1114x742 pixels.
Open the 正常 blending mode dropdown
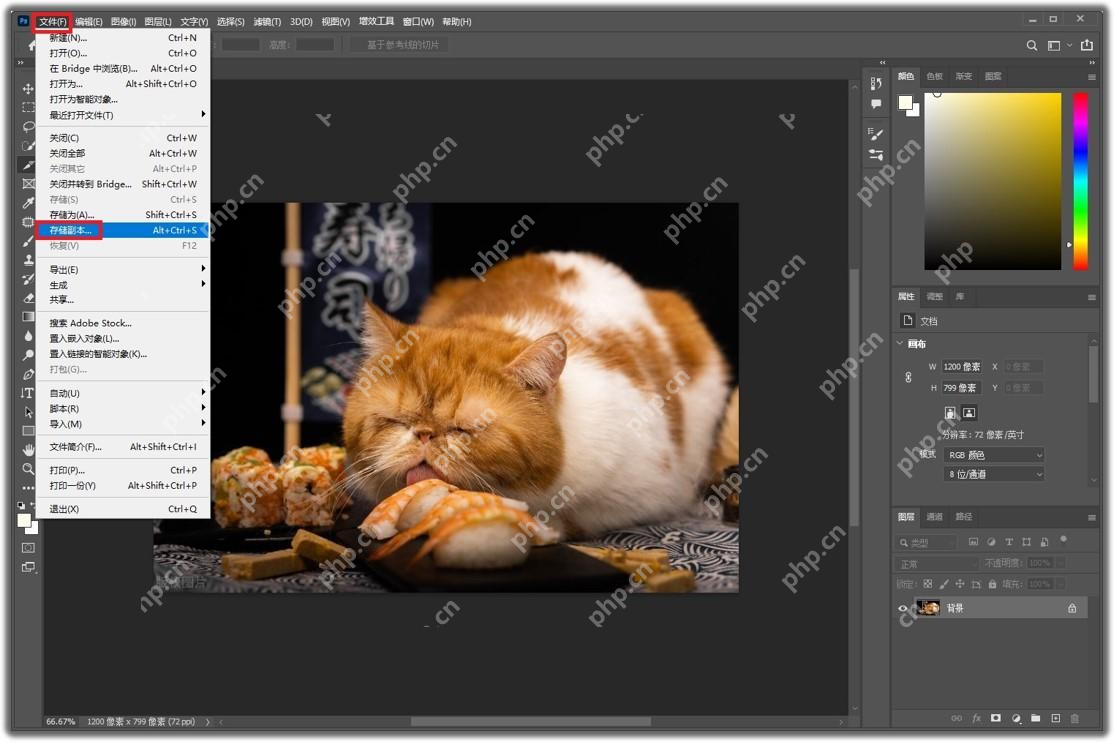coord(937,562)
